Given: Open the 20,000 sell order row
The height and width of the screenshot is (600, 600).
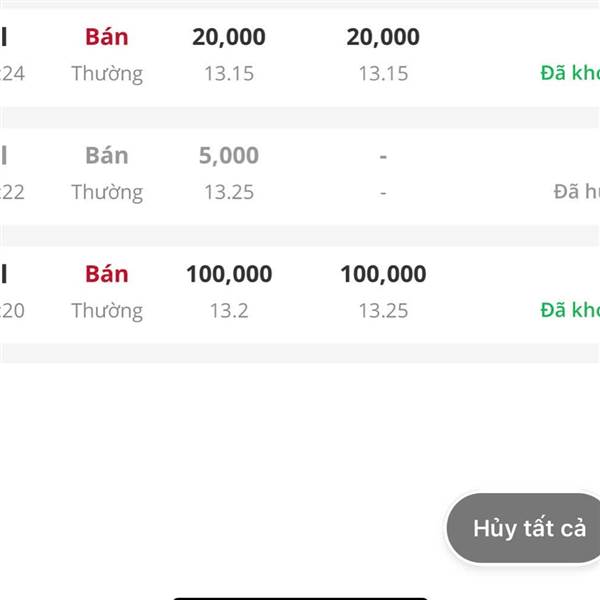Looking at the screenshot, I should (x=300, y=57).
